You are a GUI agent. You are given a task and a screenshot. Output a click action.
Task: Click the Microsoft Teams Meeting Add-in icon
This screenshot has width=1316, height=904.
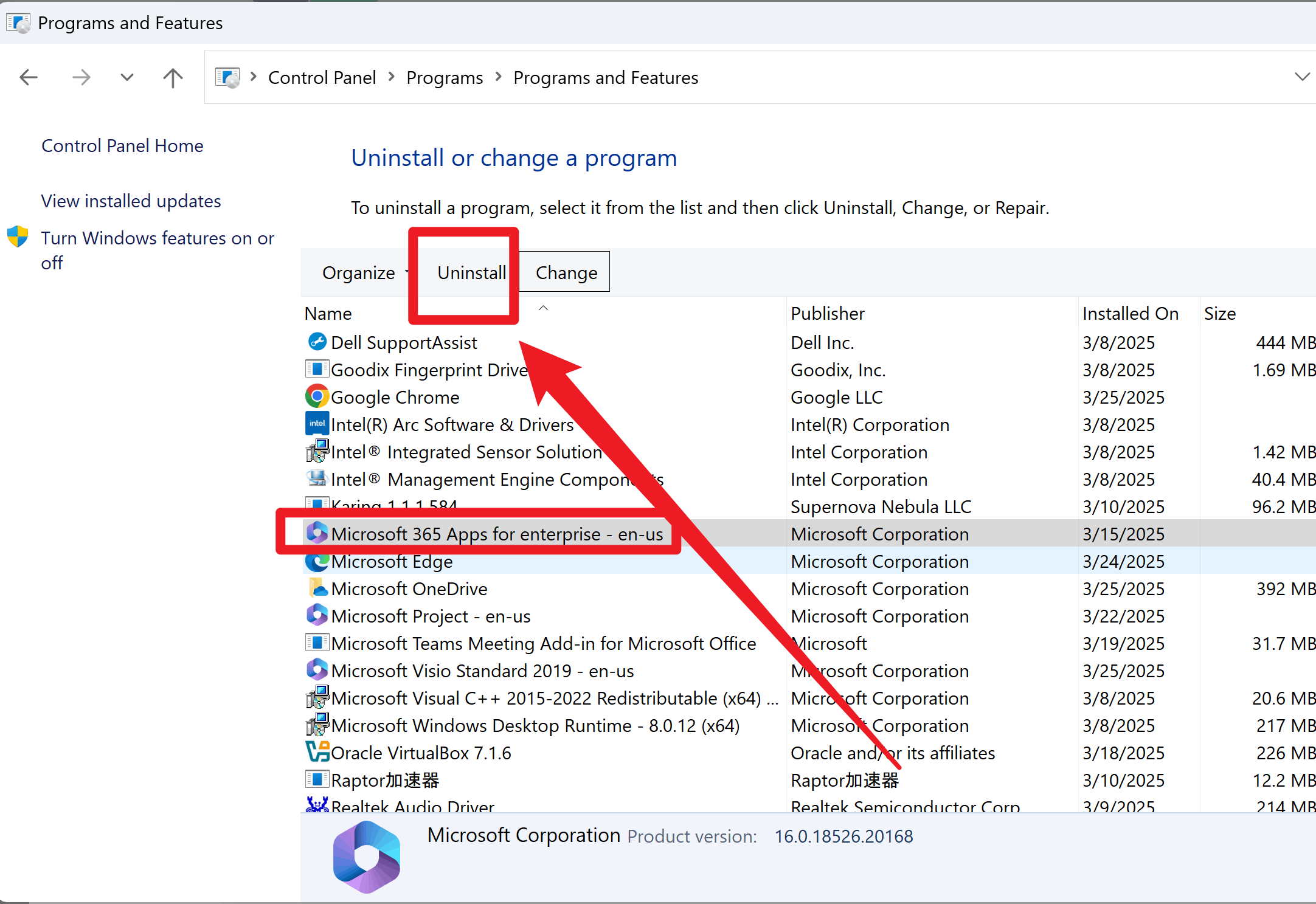coord(317,643)
